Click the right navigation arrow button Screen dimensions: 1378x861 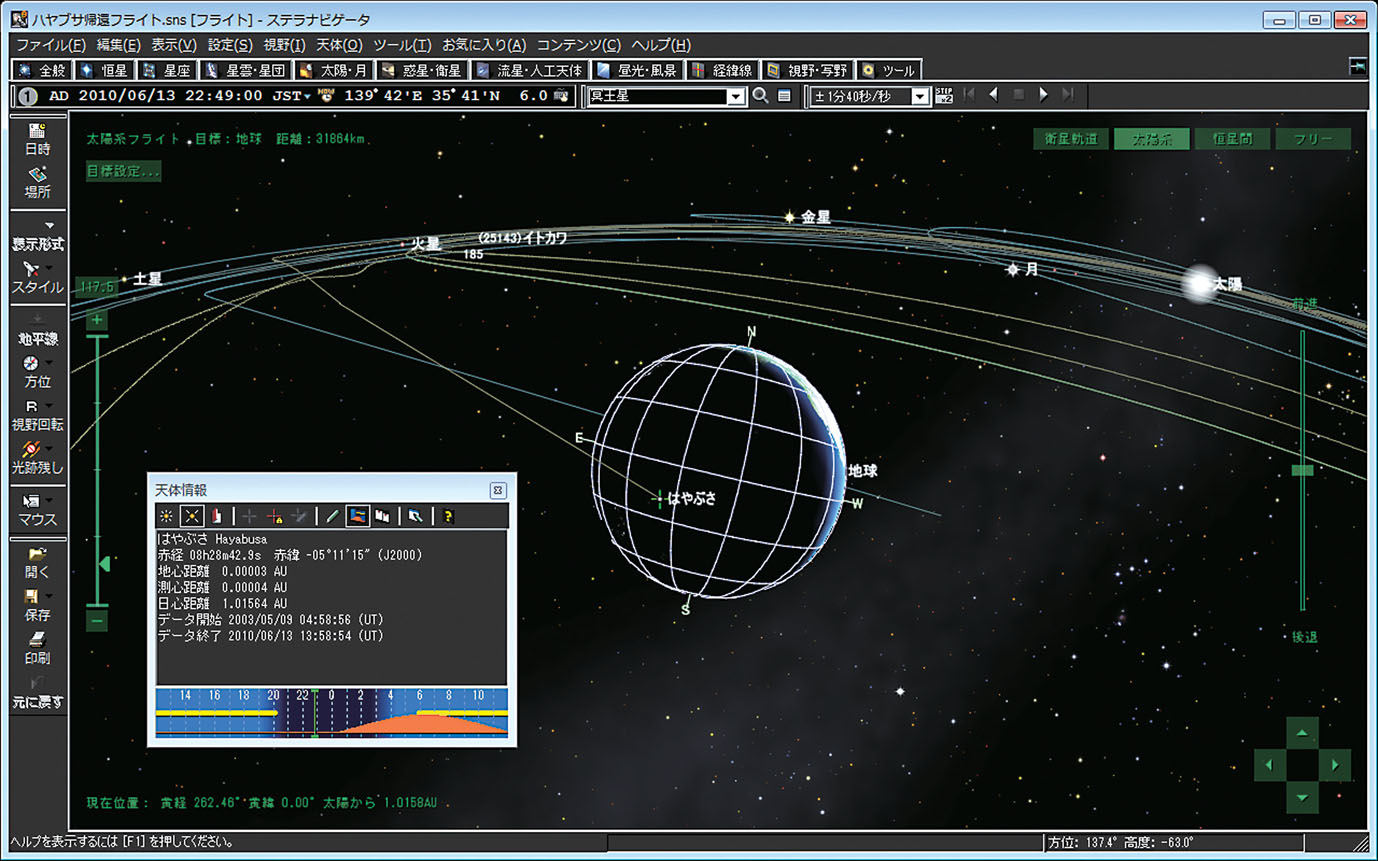(1335, 766)
